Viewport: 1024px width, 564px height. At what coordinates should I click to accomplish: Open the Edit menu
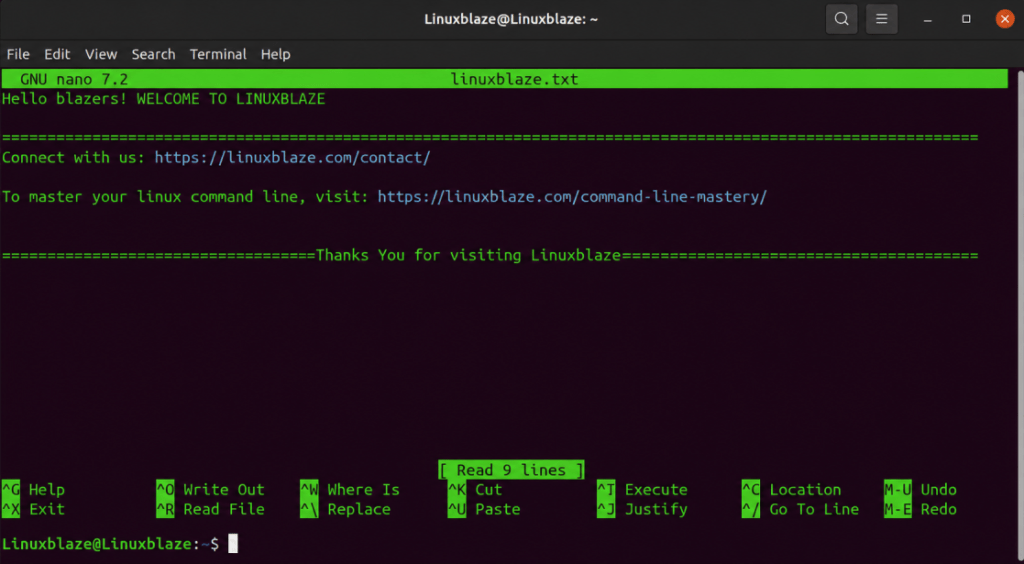(x=57, y=54)
